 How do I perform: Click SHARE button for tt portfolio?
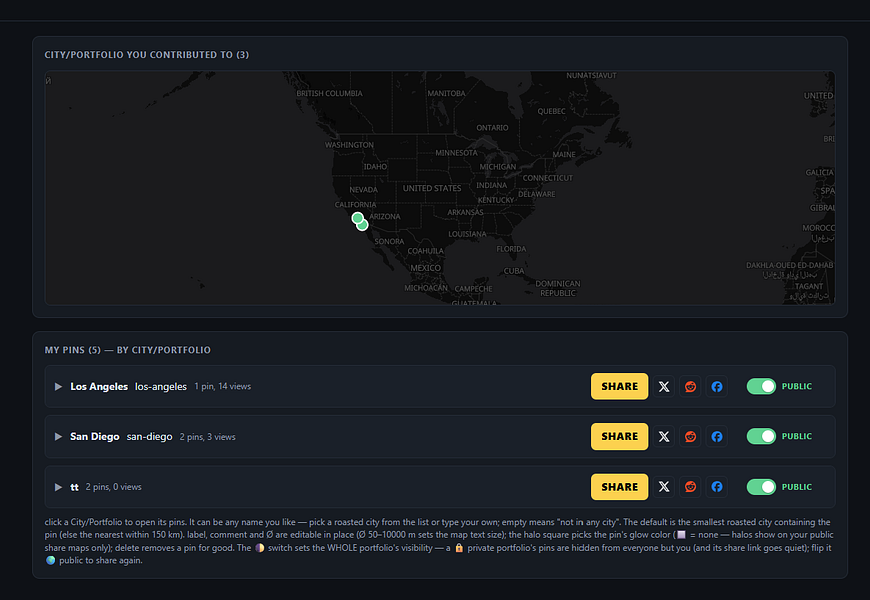[619, 487]
